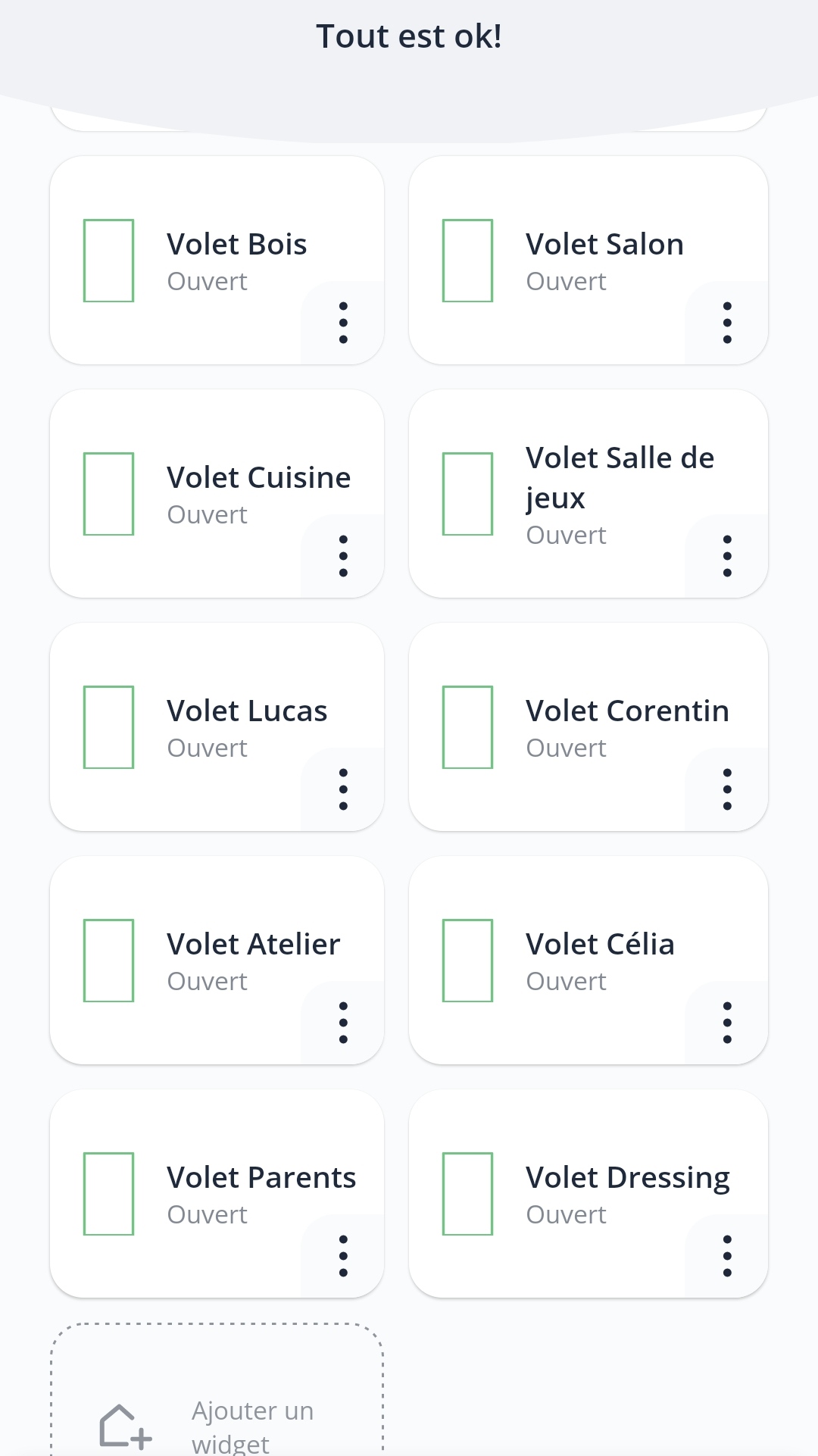Tap the Volet Cuisine shutter icon

tap(108, 494)
